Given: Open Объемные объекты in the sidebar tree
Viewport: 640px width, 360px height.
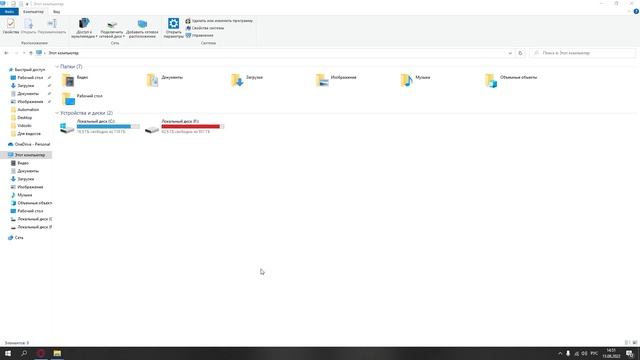Looking at the screenshot, I should click(31, 203).
